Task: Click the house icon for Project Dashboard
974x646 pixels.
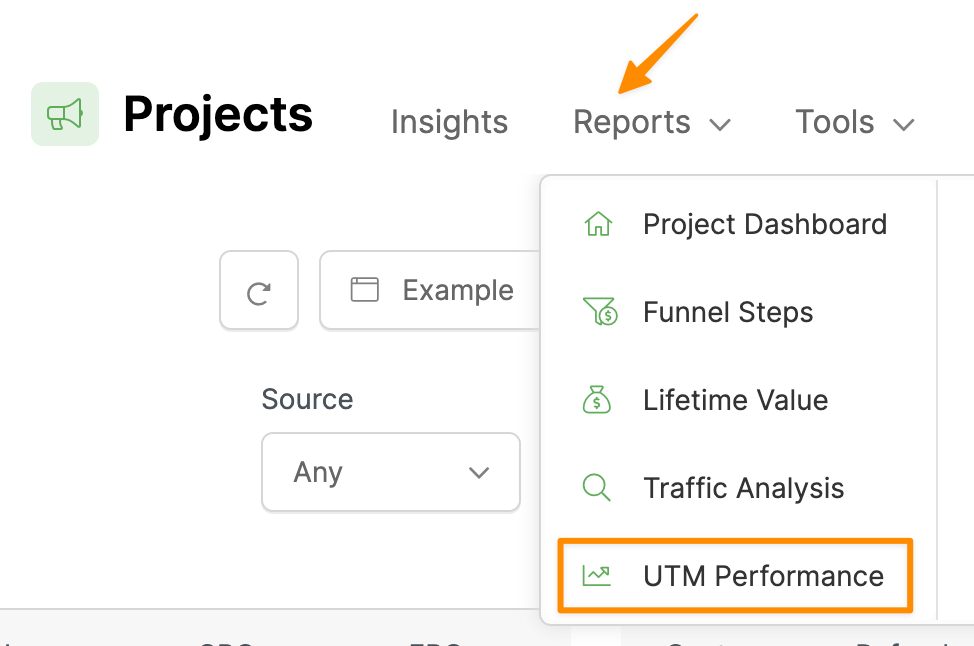Action: pos(597,224)
